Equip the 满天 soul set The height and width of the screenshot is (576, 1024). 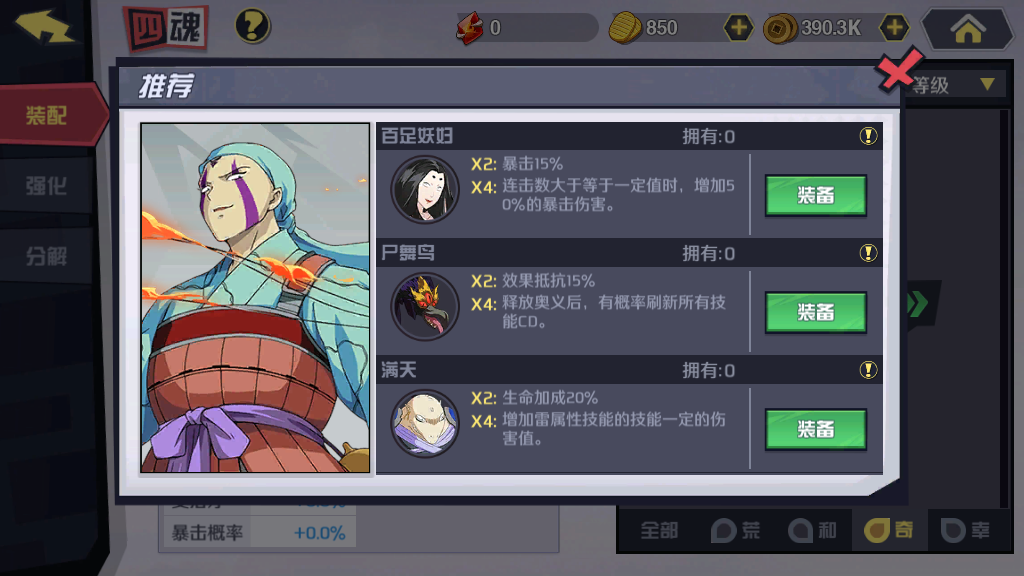tap(816, 429)
